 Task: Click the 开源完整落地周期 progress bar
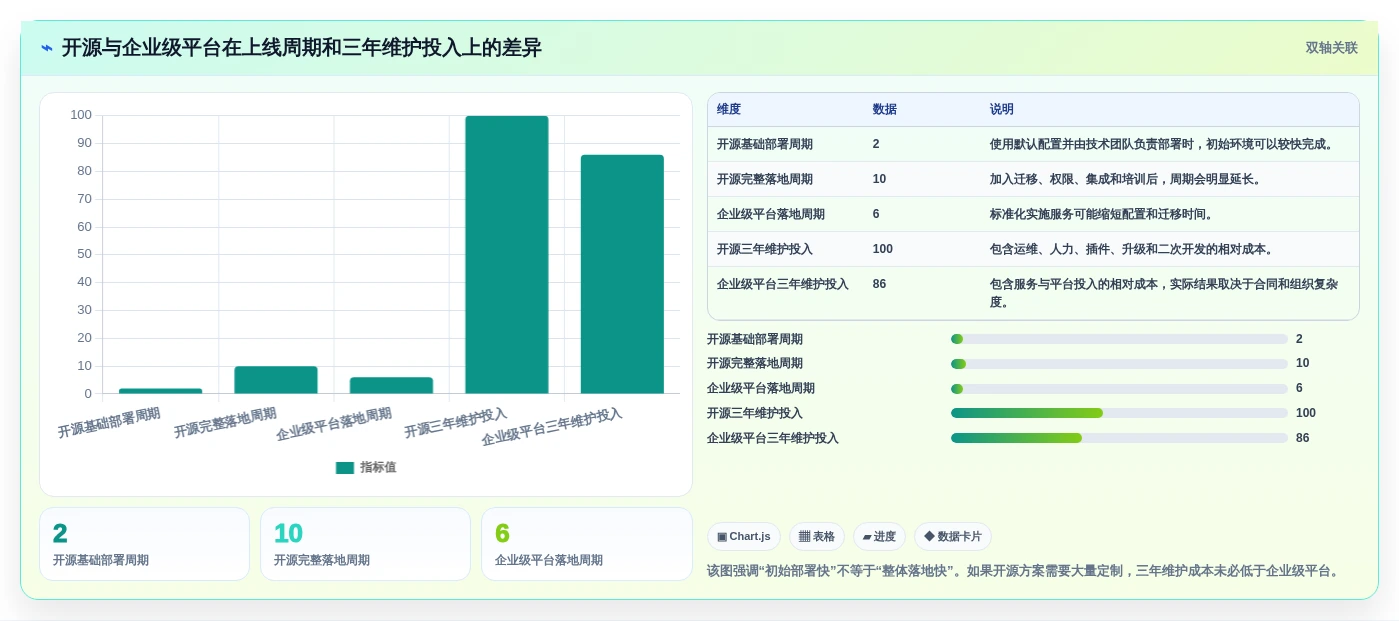click(x=1119, y=364)
